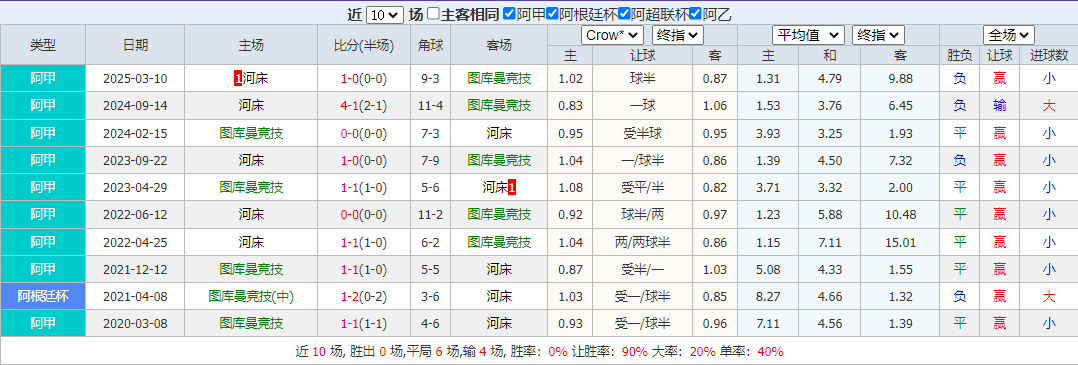Click the corner count 9-3
This screenshot has height=365, width=1078.
[x=430, y=79]
